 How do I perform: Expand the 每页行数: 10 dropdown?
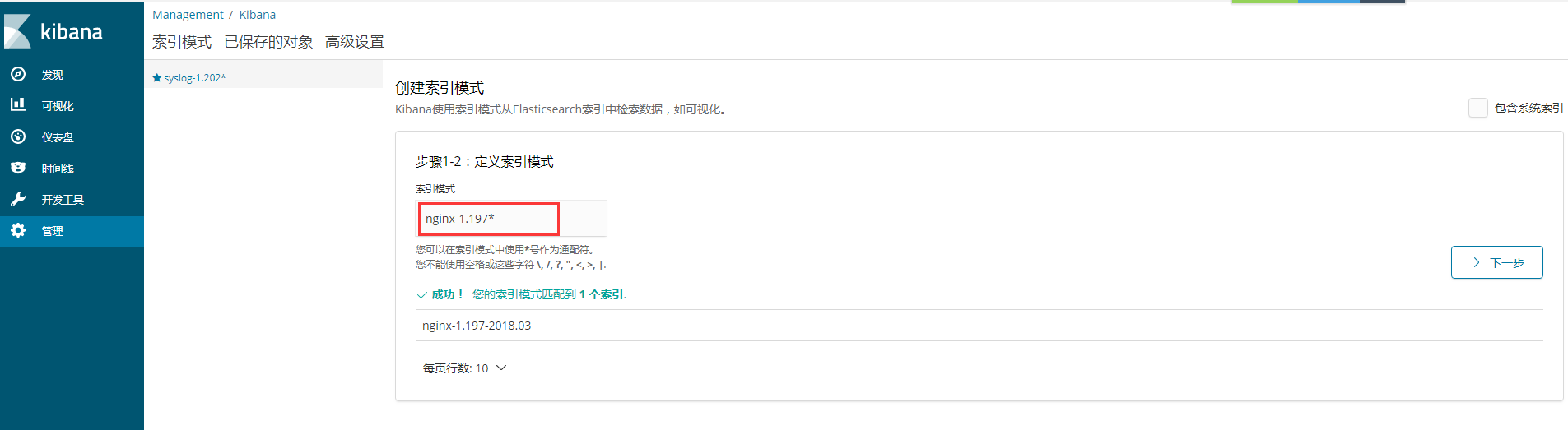pos(464,368)
